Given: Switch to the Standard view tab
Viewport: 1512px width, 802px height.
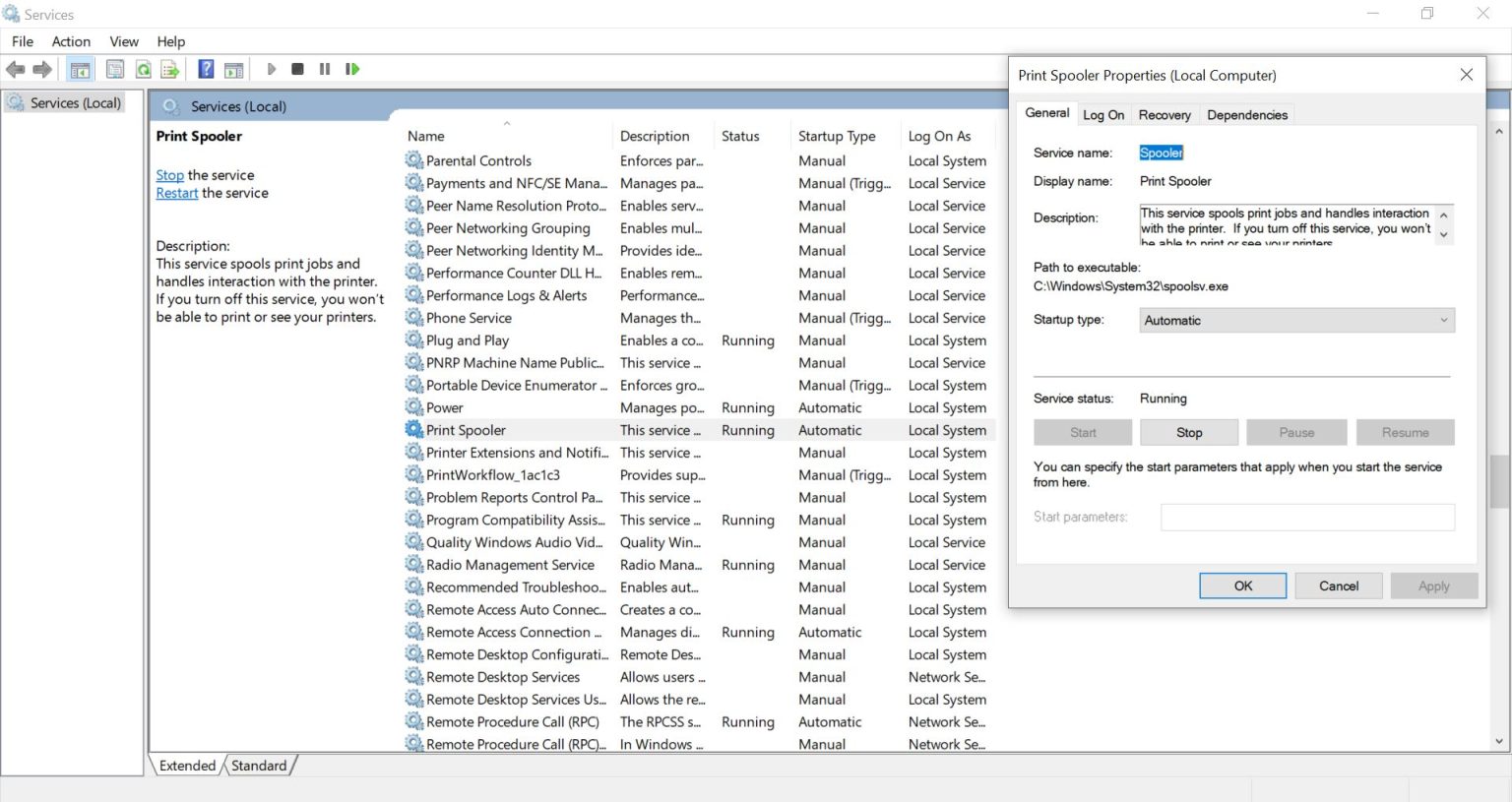Looking at the screenshot, I should pos(259,766).
